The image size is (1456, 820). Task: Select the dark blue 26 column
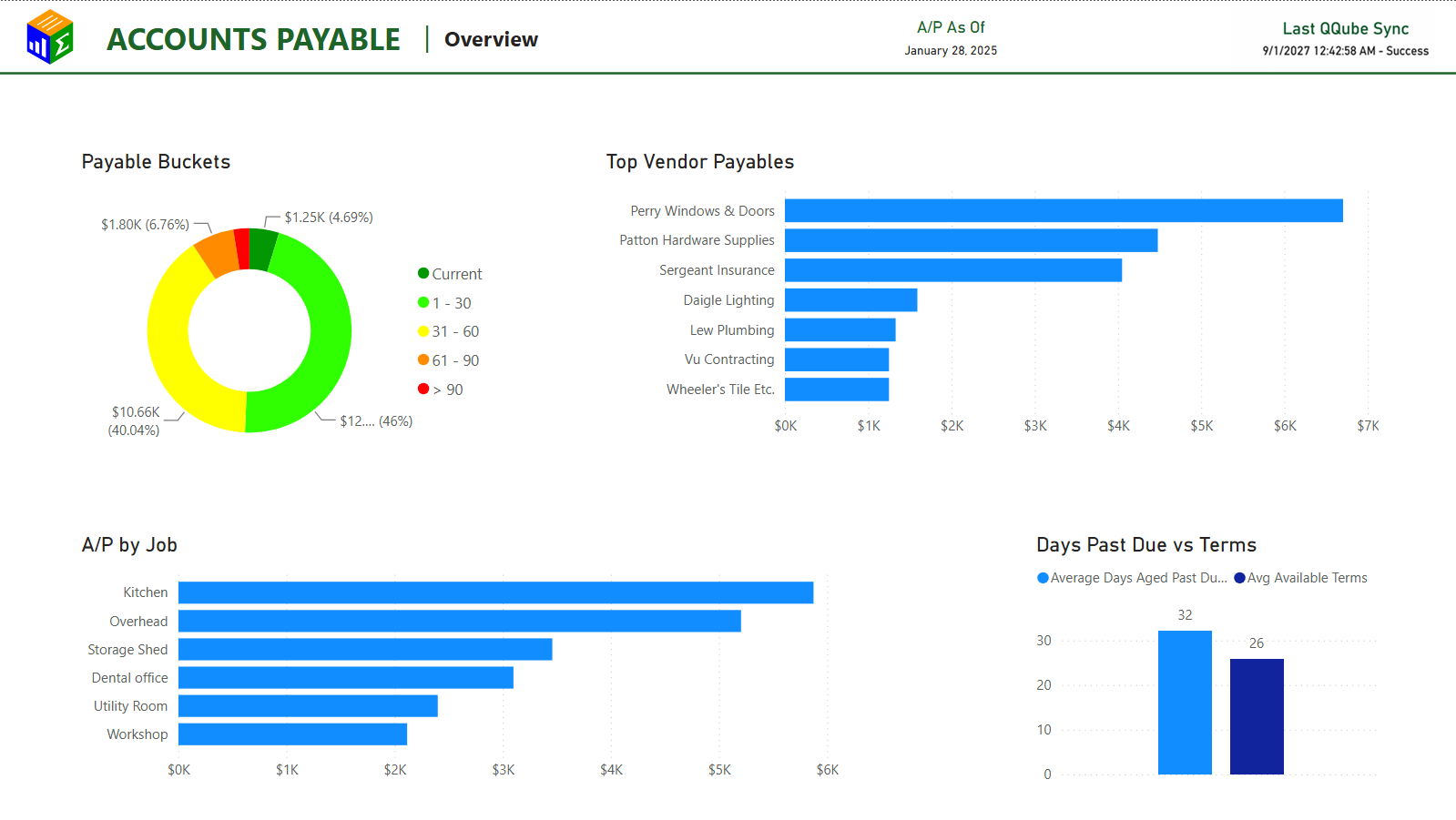coord(1257,716)
